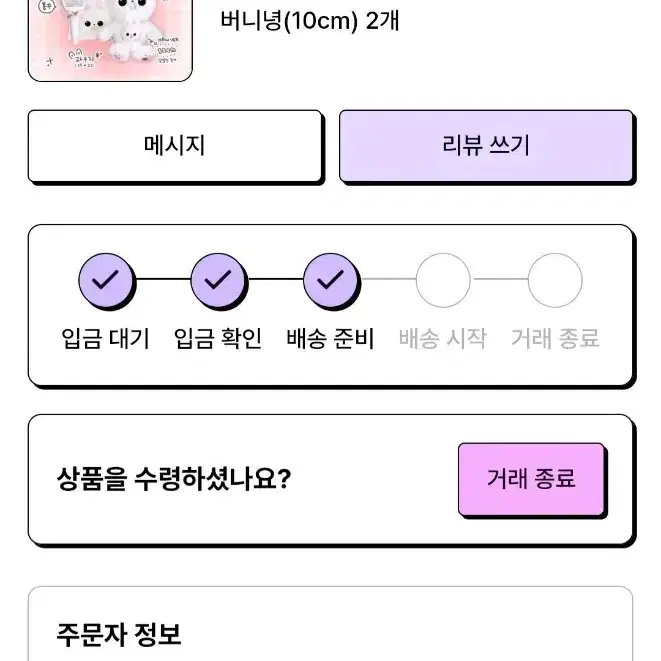Click the 입금 확인 step label
Image resolution: width=661 pixels, height=661 pixels.
218,339
